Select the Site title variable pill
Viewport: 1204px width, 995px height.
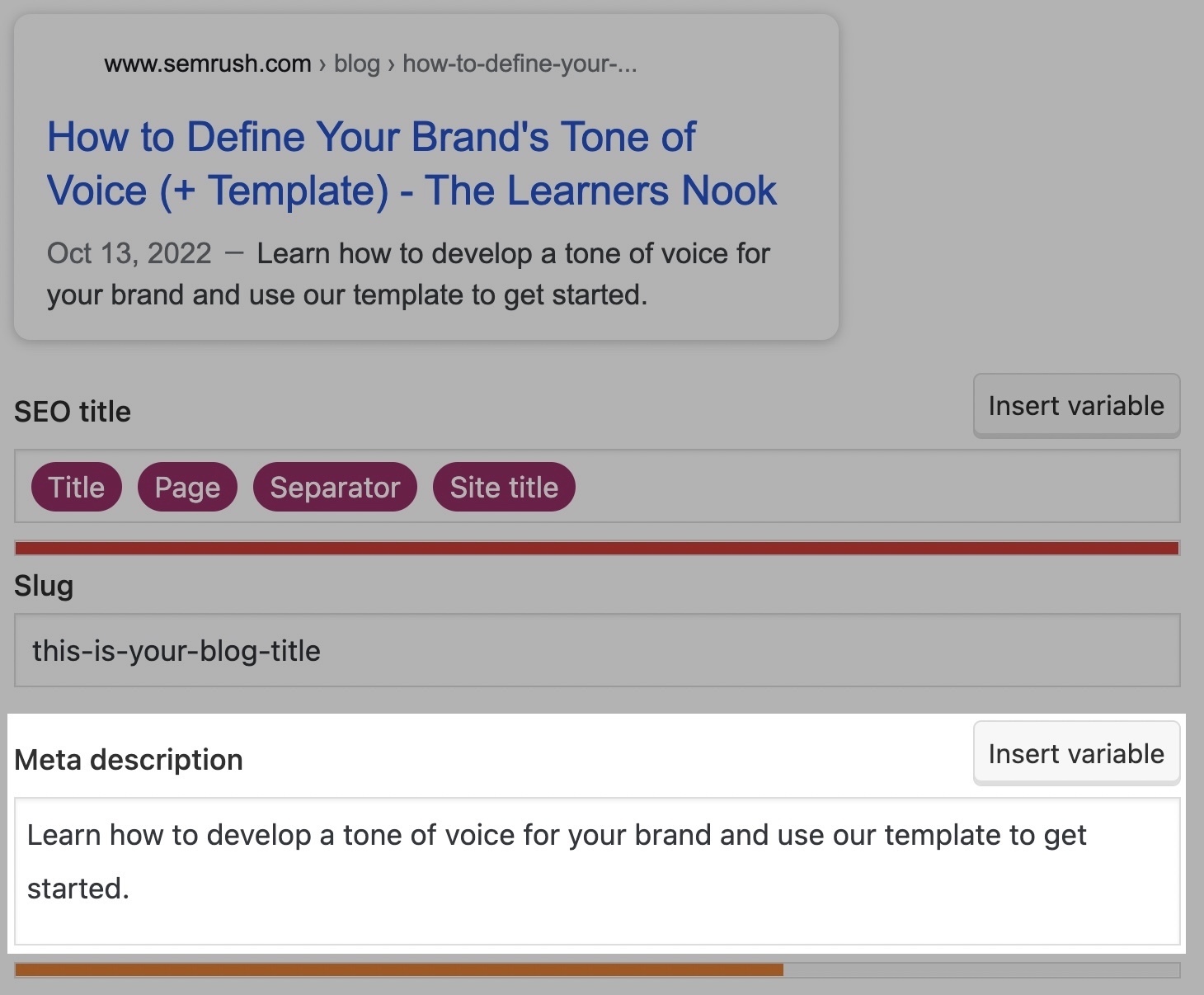(x=504, y=487)
